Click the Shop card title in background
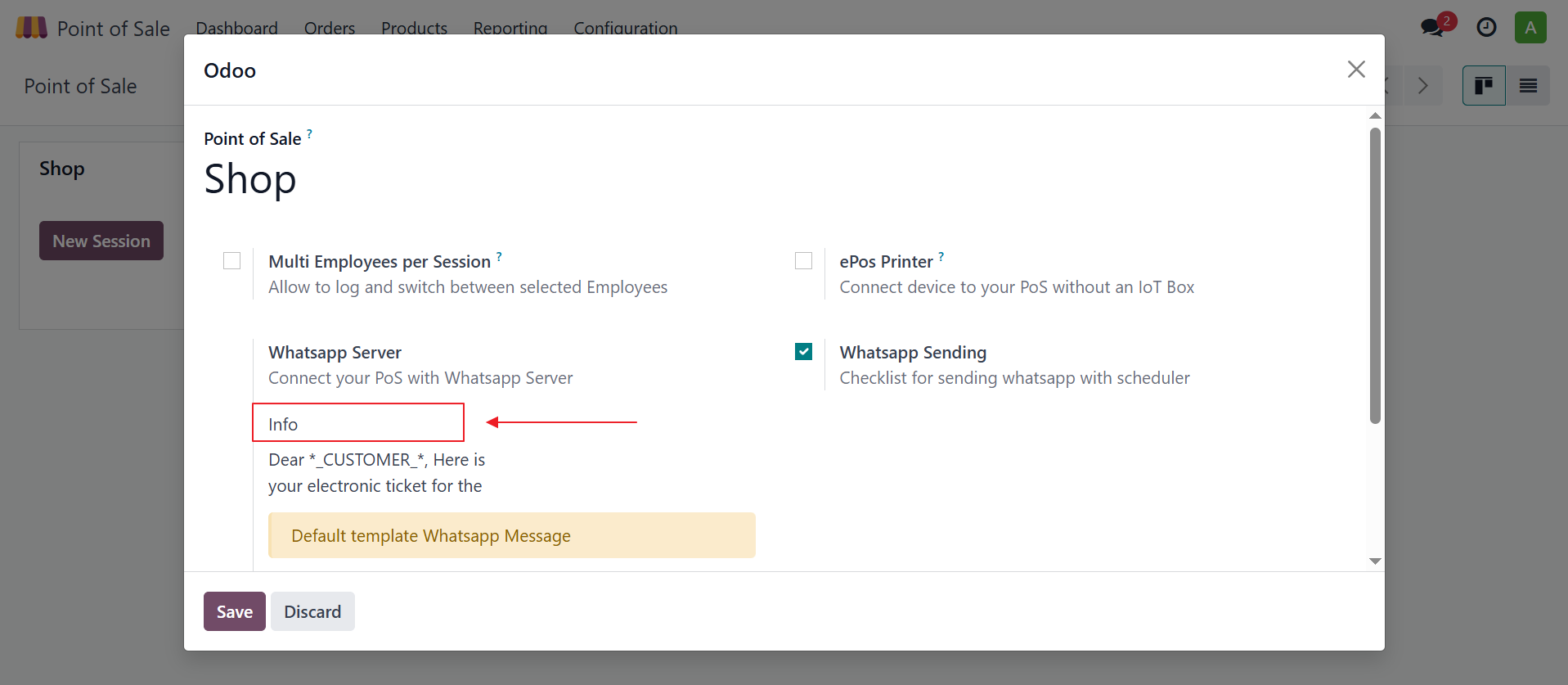 62,168
